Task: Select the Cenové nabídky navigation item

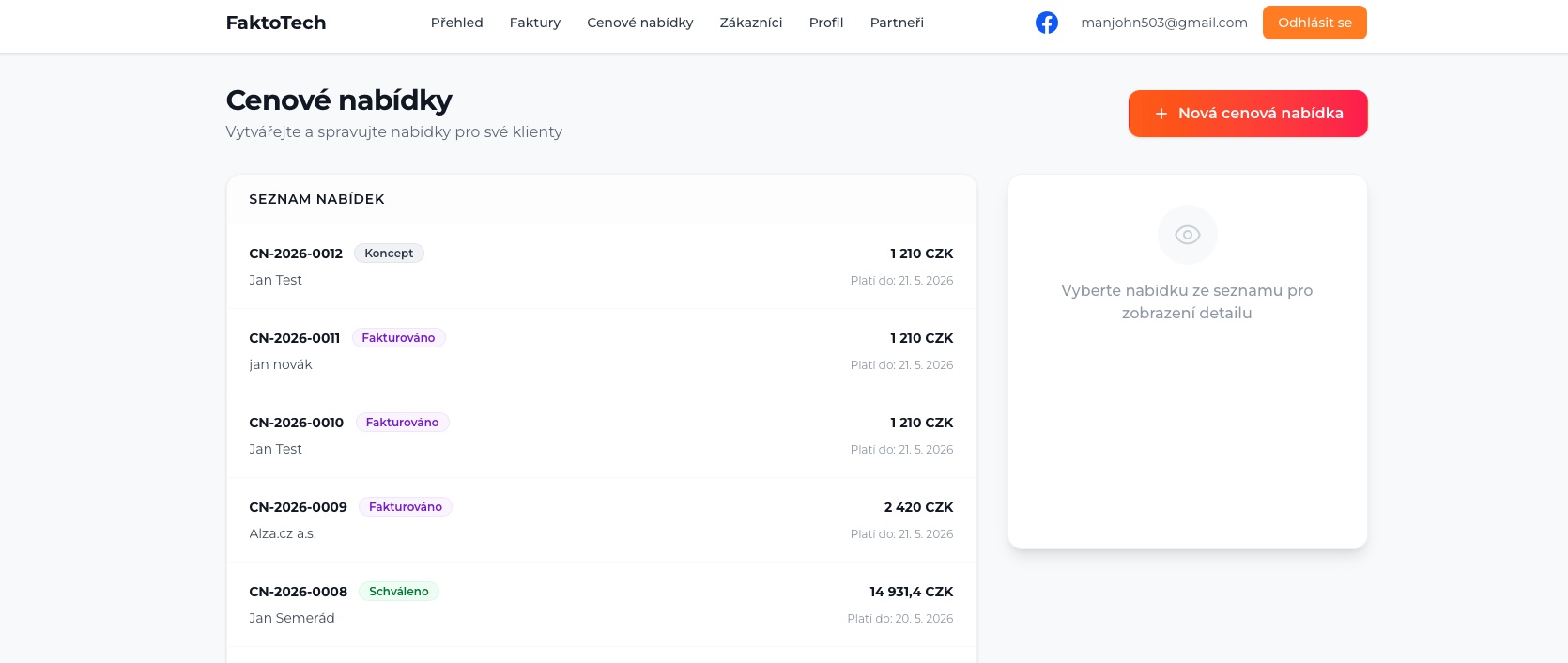Action: click(640, 23)
